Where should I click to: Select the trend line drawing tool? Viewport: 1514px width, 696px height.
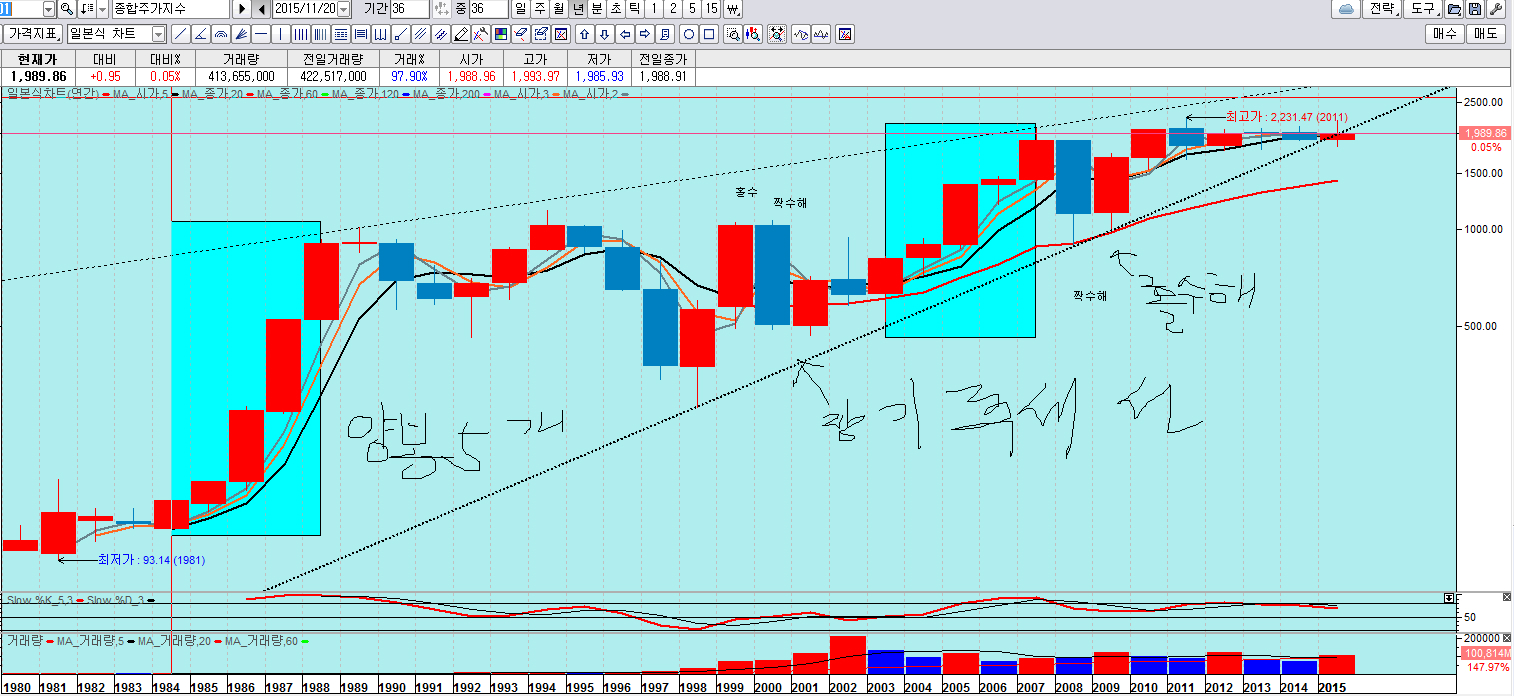pos(181,34)
